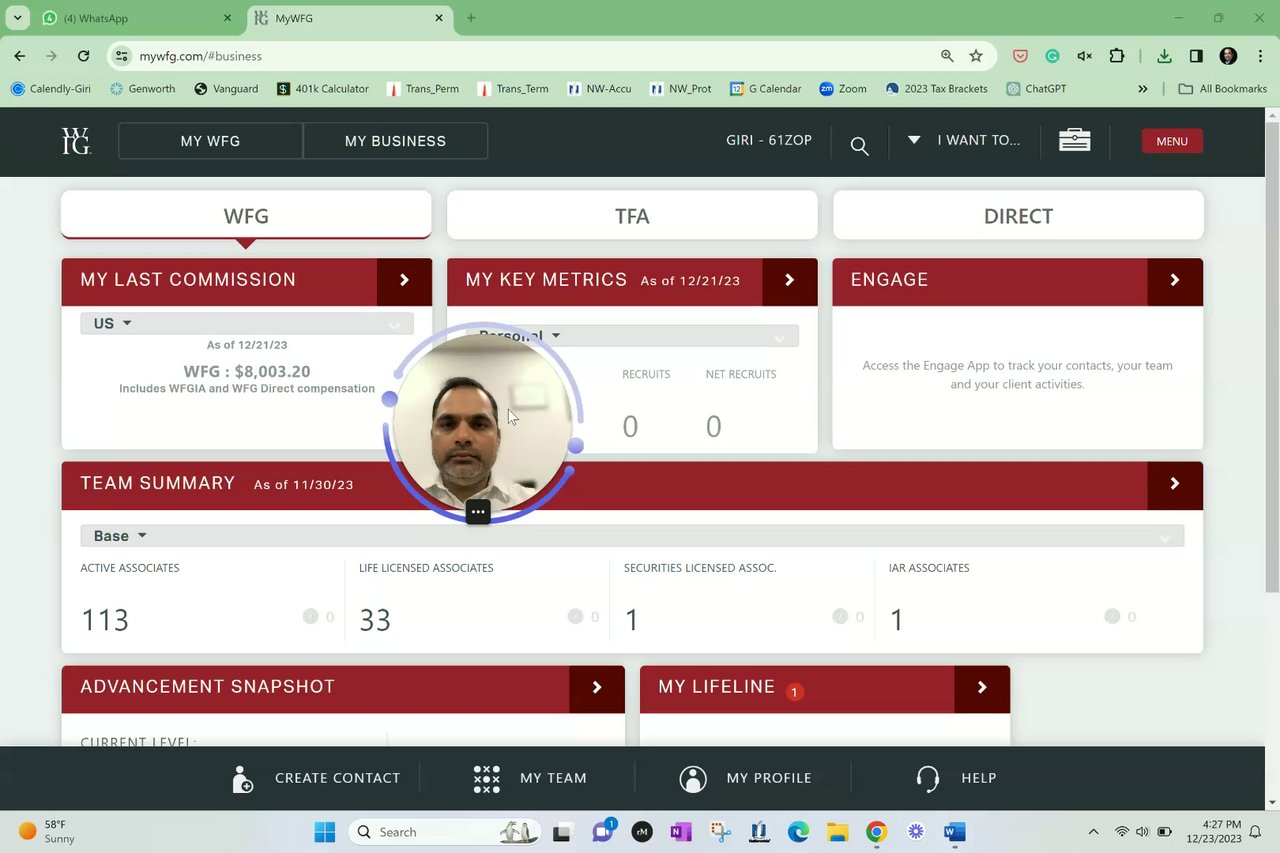Image resolution: width=1280 pixels, height=853 pixels.
Task: Open the 401k Calculator bookmark
Action: pyautogui.click(x=323, y=89)
